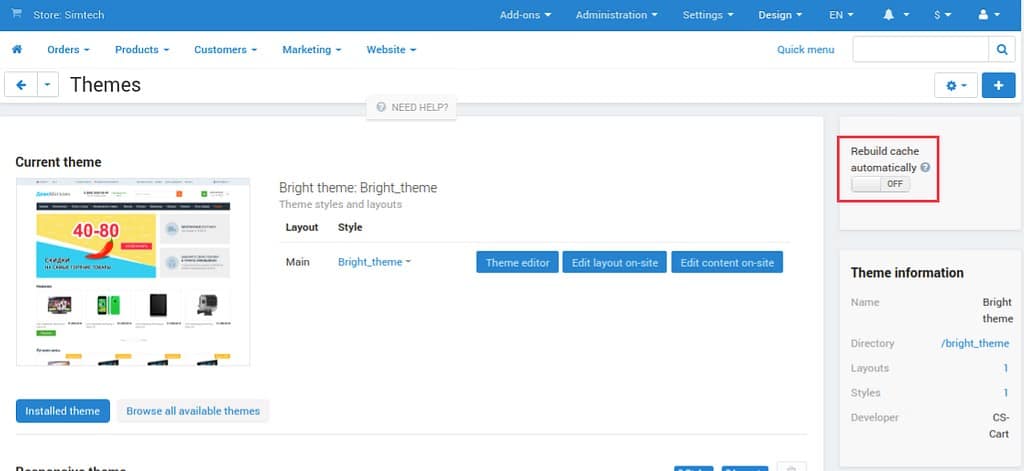Click the 'Theme styles and layouts' text

click(340, 204)
